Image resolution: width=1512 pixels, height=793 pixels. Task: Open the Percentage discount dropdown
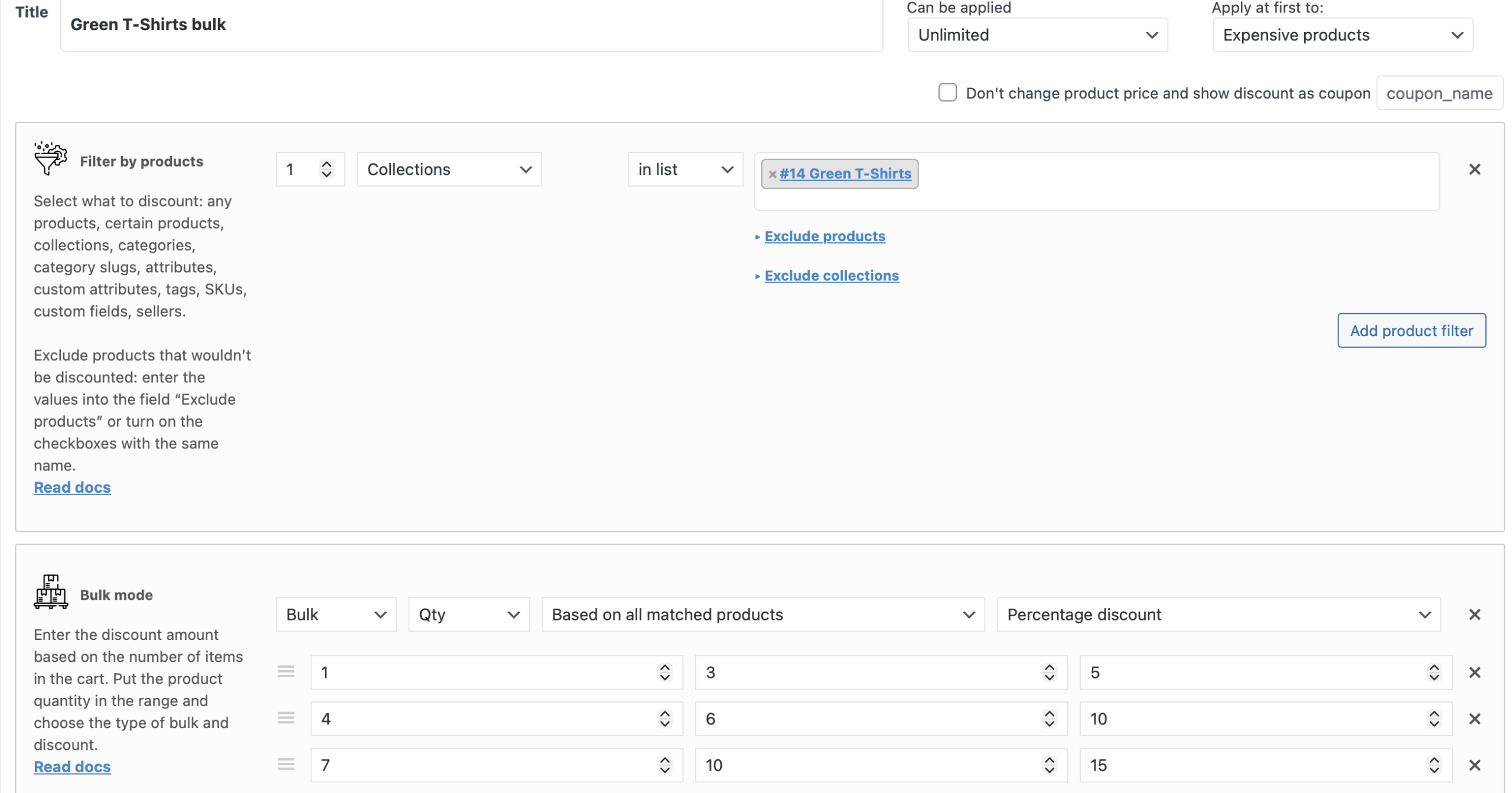point(1218,615)
